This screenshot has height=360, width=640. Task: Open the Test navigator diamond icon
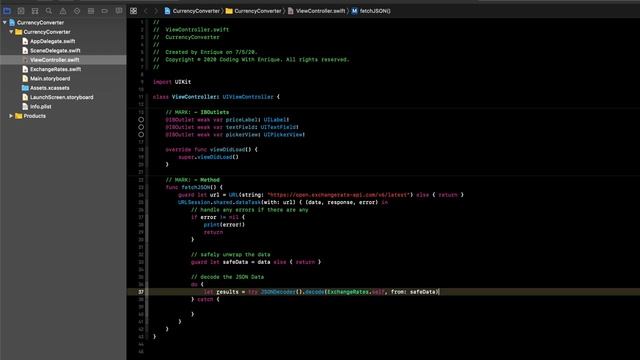pos(77,11)
